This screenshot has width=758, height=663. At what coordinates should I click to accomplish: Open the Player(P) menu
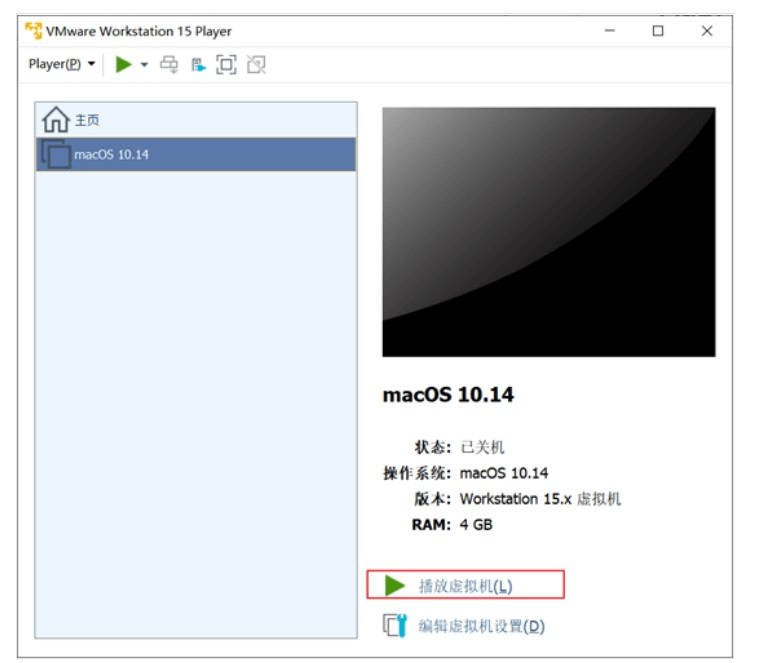tap(60, 64)
